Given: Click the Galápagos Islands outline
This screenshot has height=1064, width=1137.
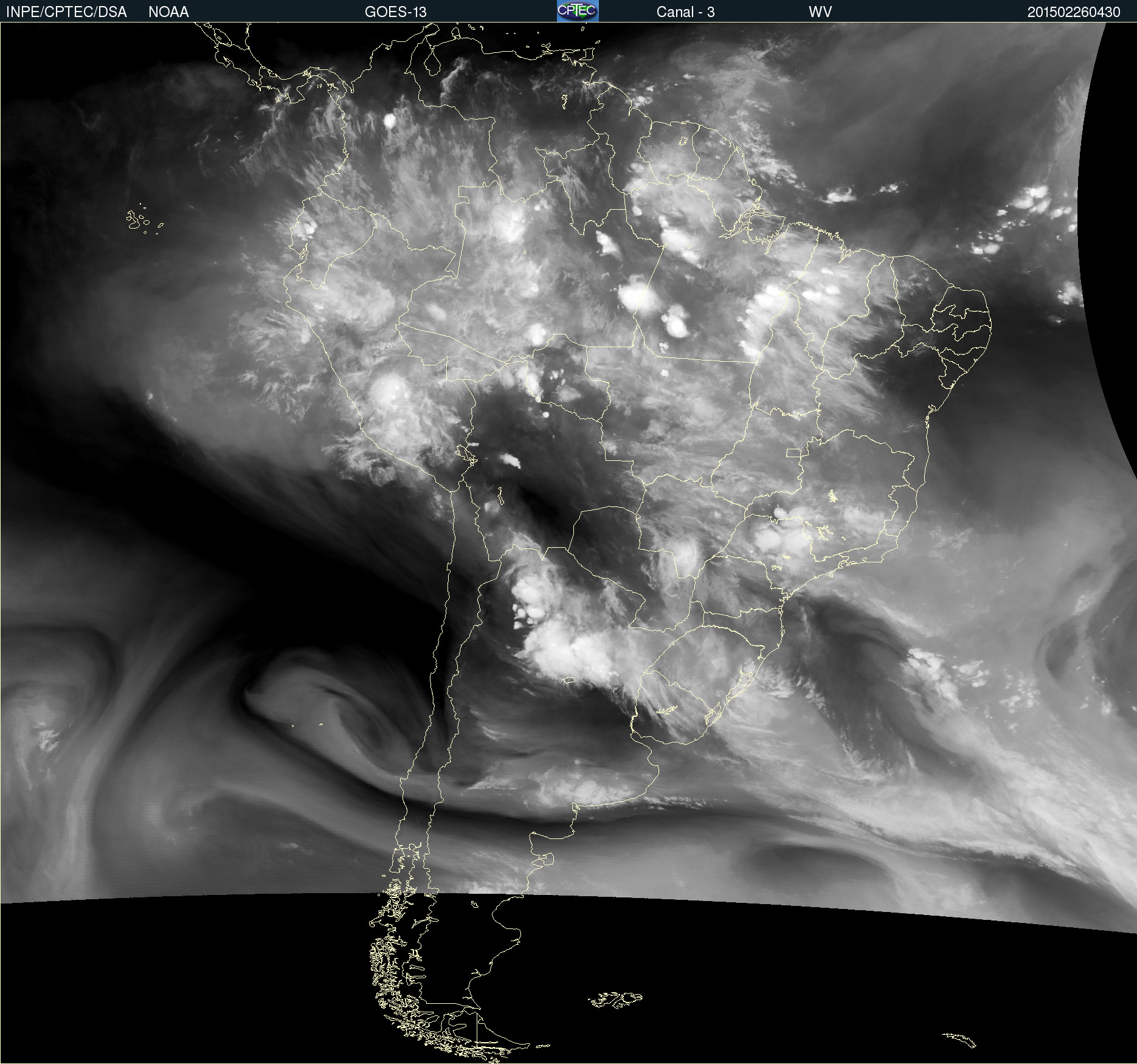Looking at the screenshot, I should [137, 219].
